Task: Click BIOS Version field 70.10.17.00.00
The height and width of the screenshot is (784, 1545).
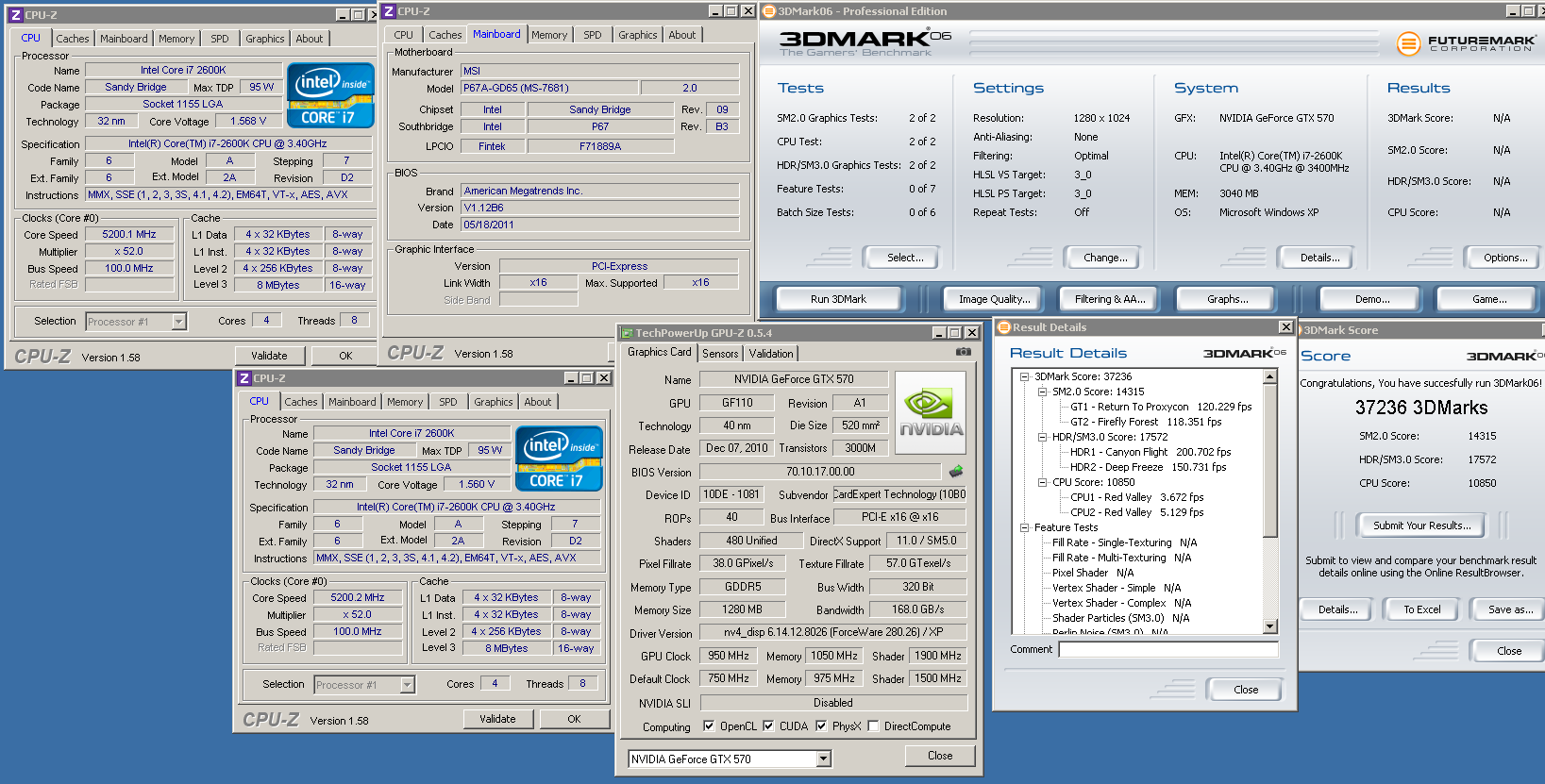Action: [x=819, y=471]
